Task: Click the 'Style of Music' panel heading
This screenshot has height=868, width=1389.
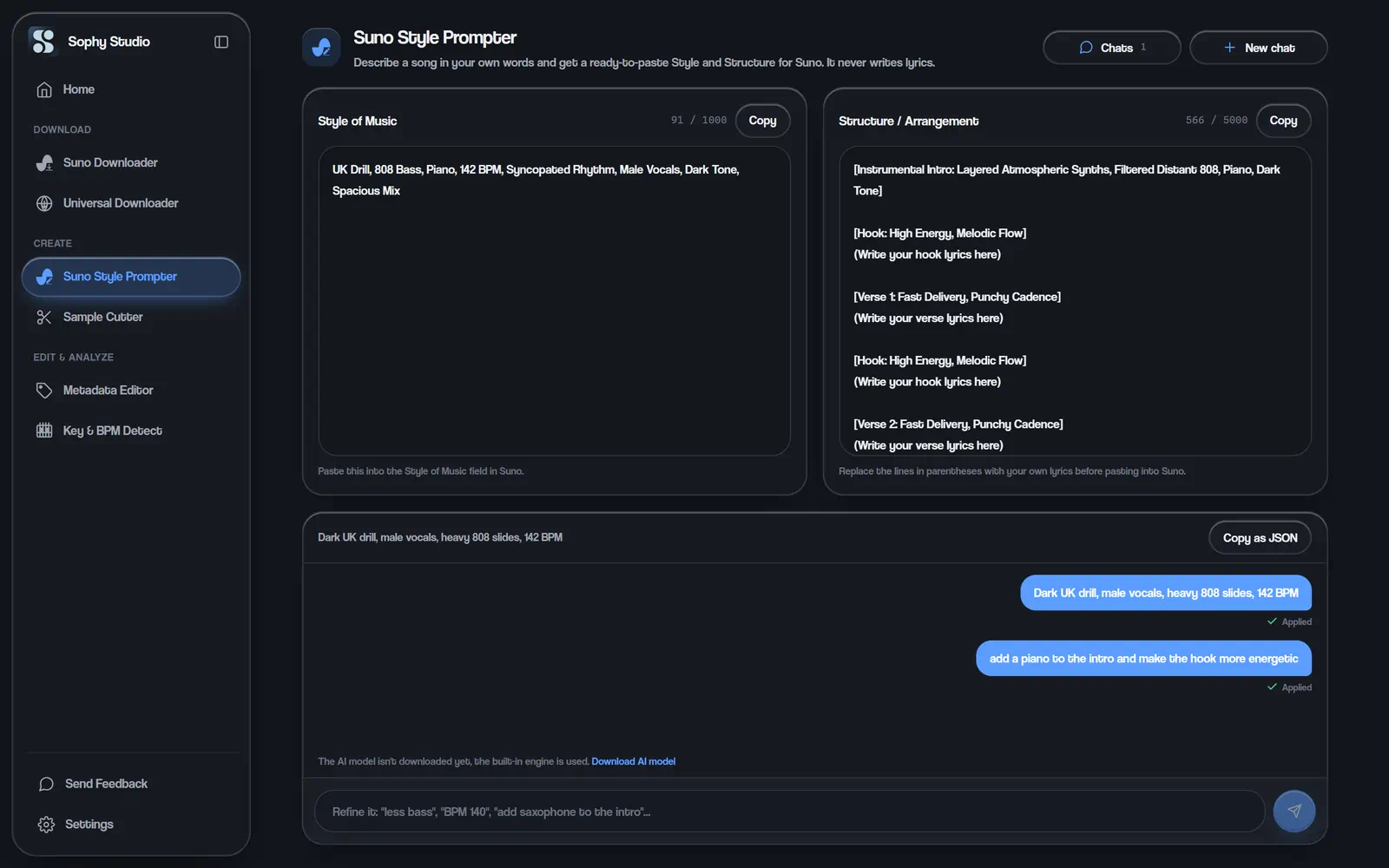Action: pos(357,122)
